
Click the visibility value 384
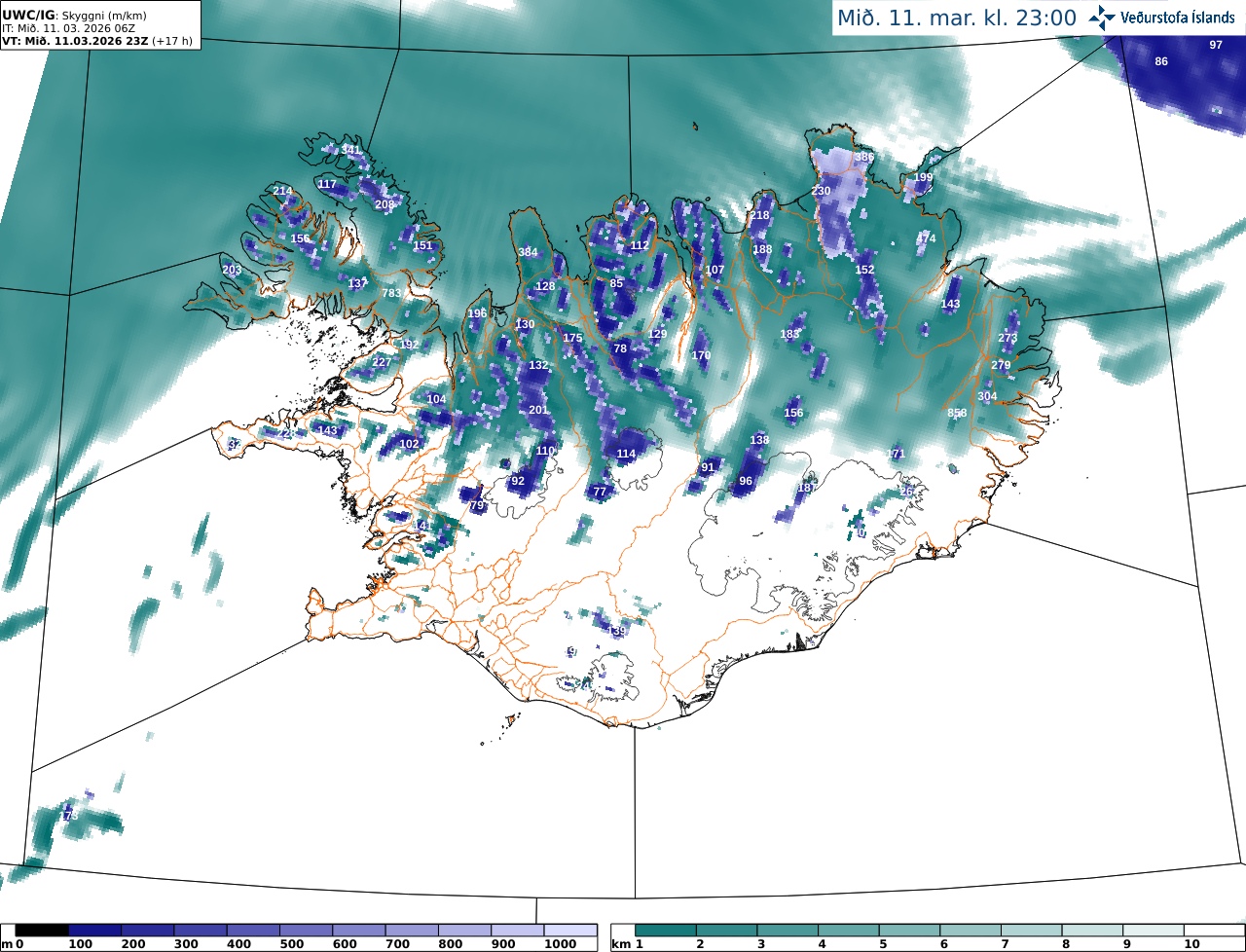tap(528, 252)
